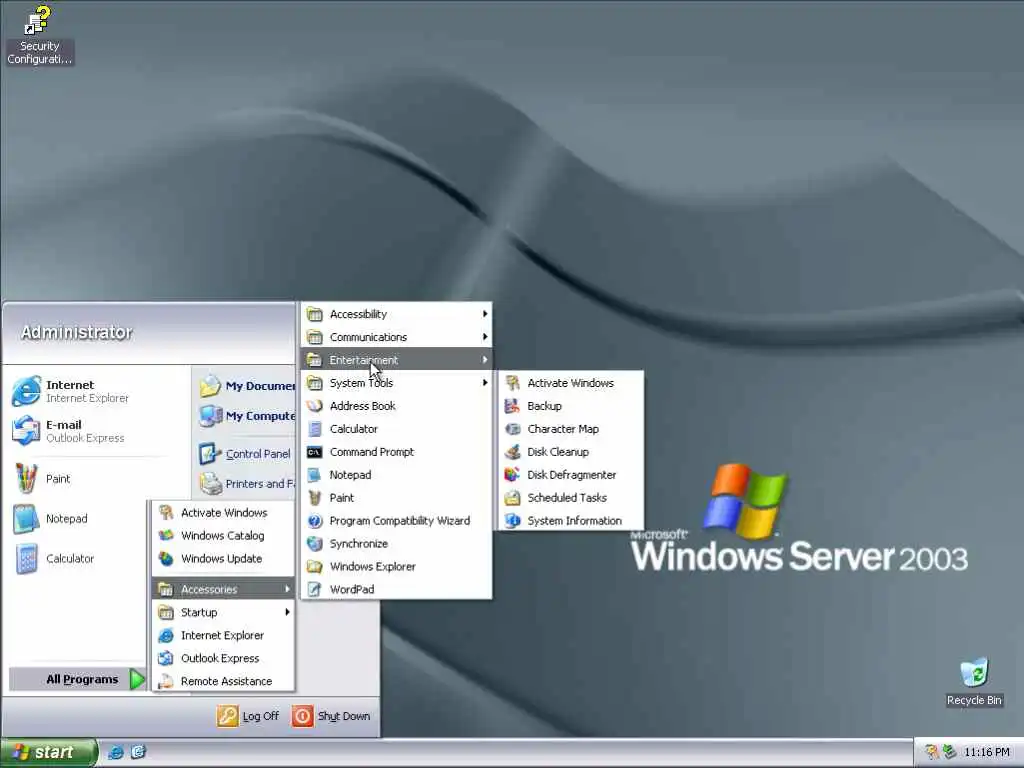The image size is (1024, 768).
Task: Expand the System Tools submenu
Action: pos(396,383)
